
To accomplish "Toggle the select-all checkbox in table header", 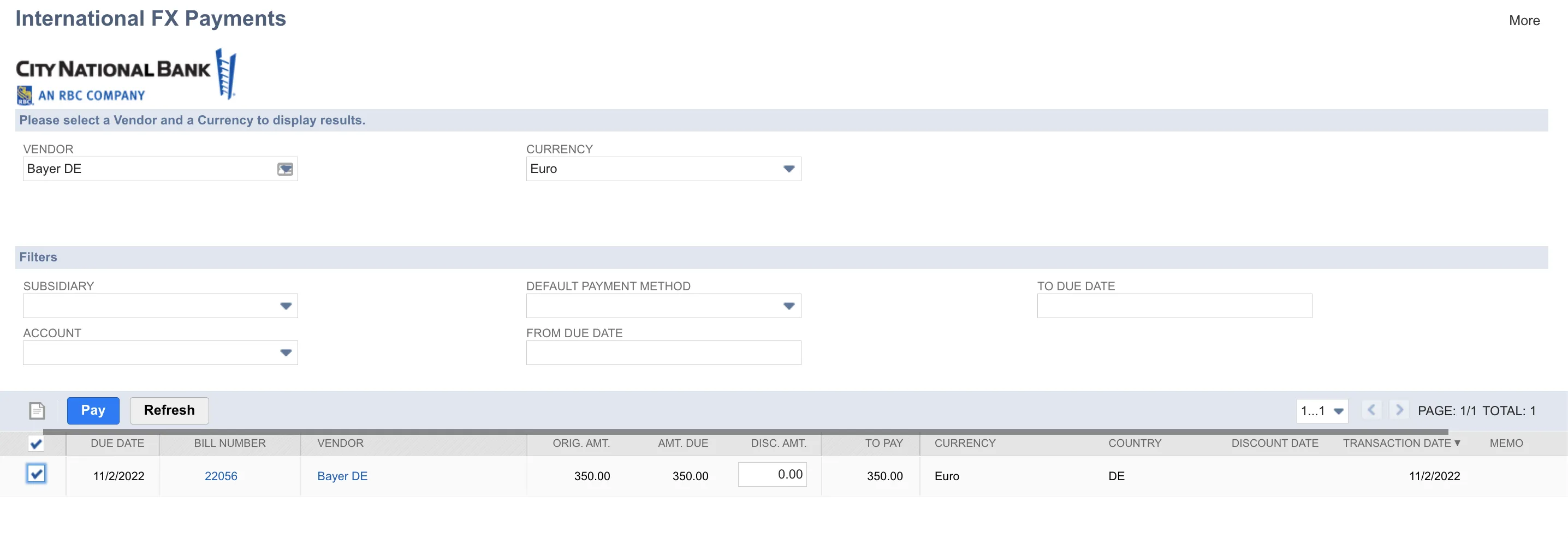I will click(36, 444).
